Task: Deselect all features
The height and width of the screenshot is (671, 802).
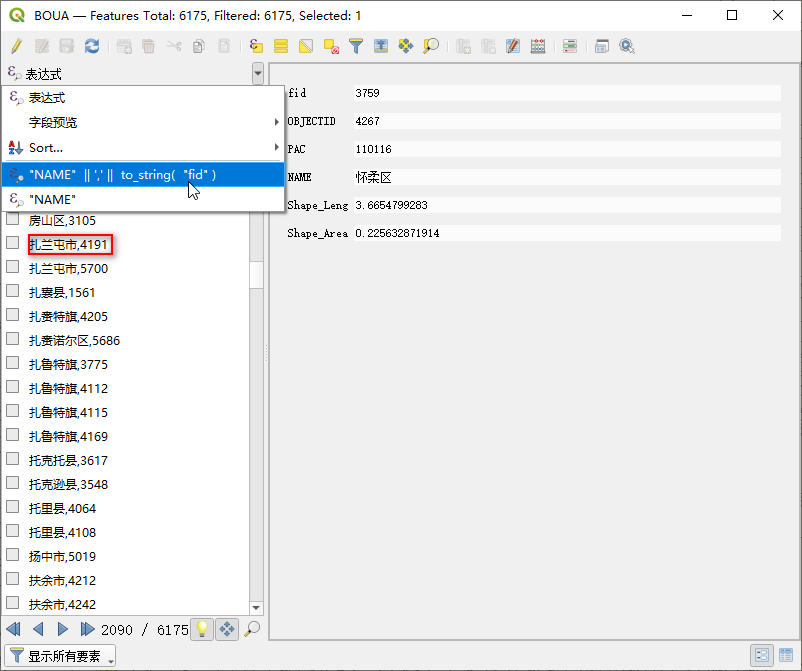Action: [331, 46]
